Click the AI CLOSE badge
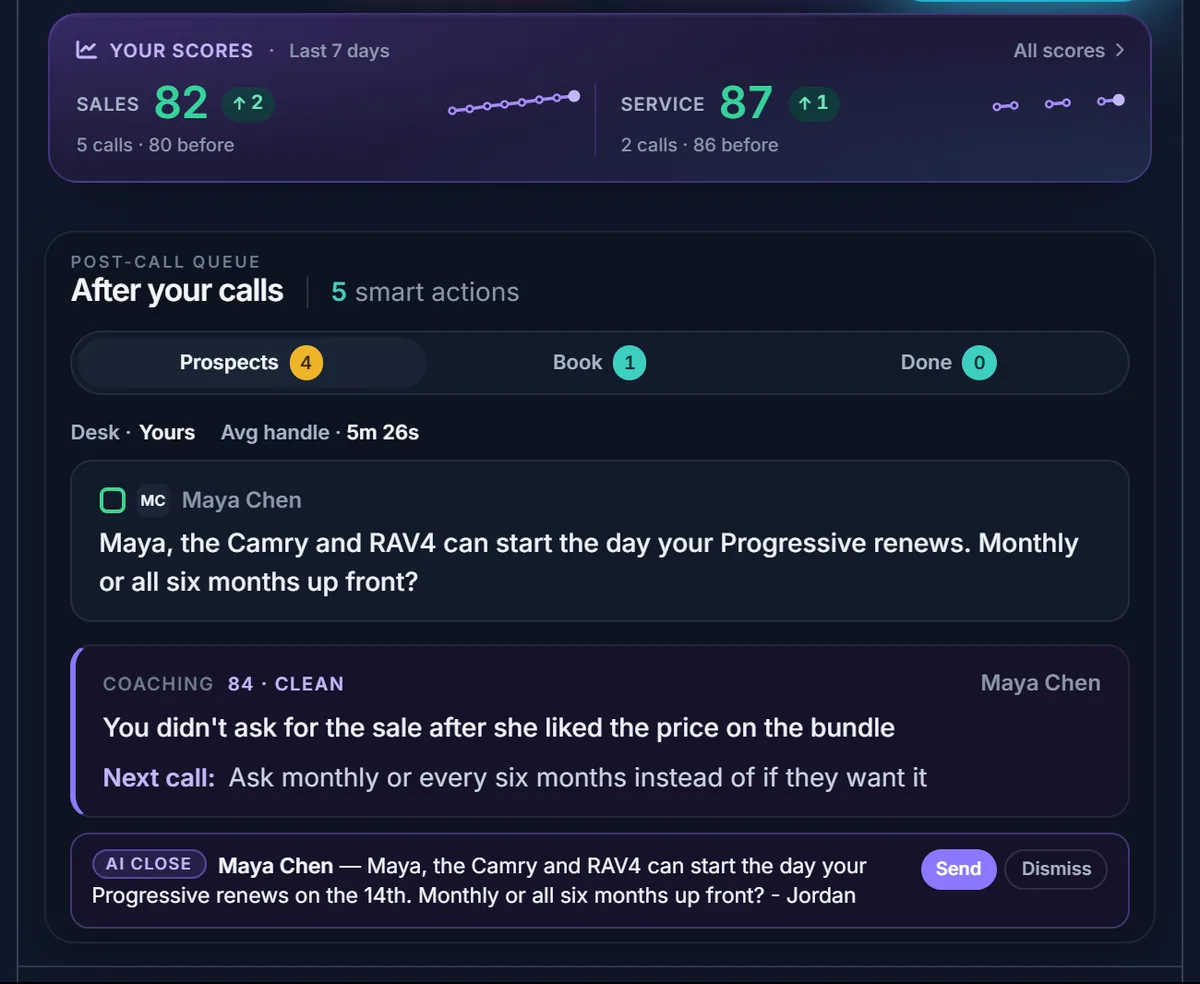The image size is (1200, 984). click(x=149, y=864)
